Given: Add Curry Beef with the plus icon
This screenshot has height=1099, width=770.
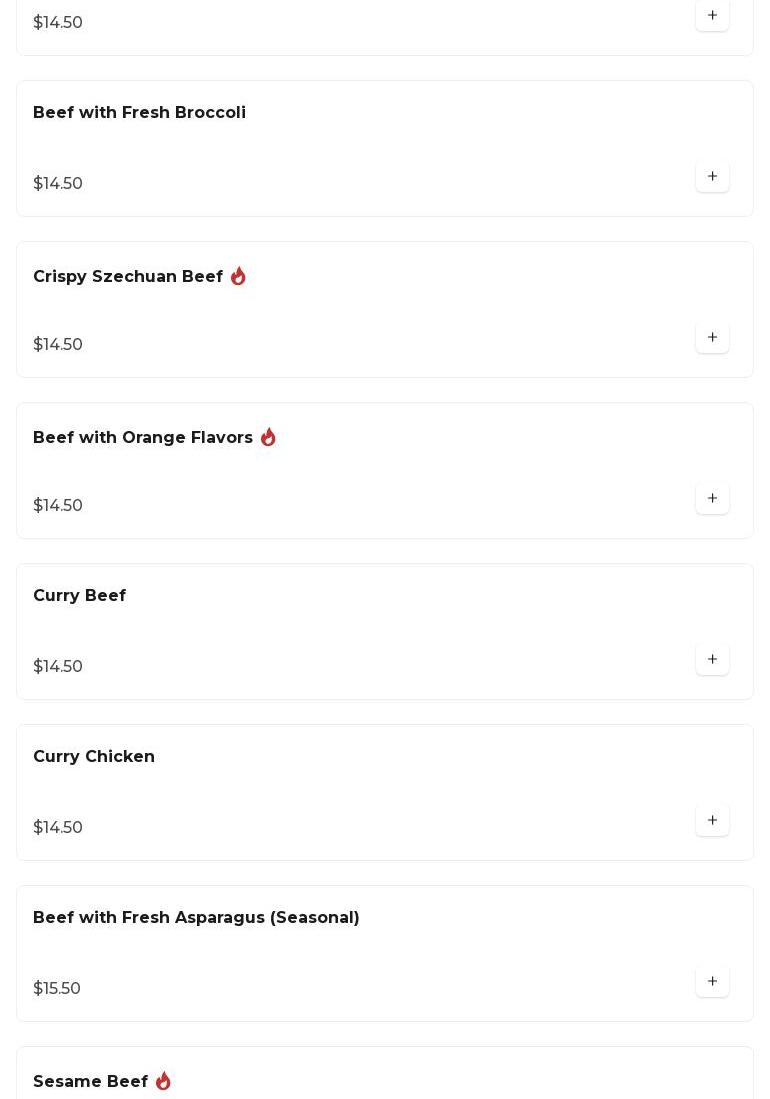Looking at the screenshot, I should [x=712, y=660].
